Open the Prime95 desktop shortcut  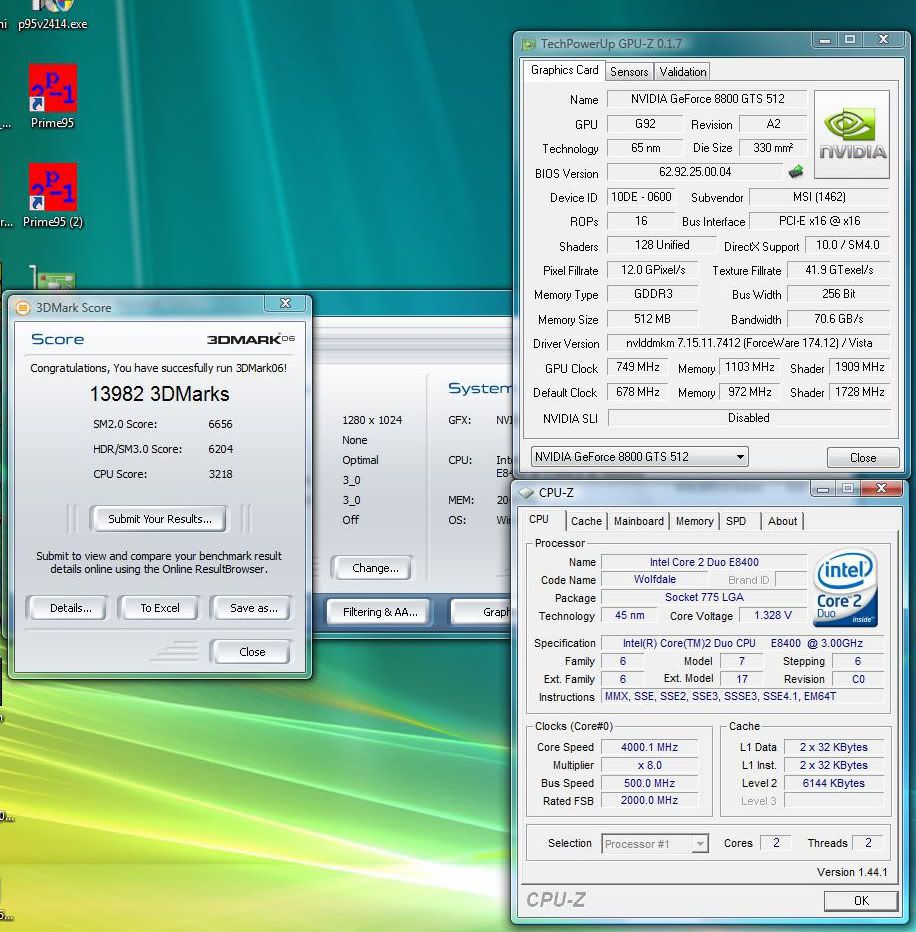click(x=52, y=97)
